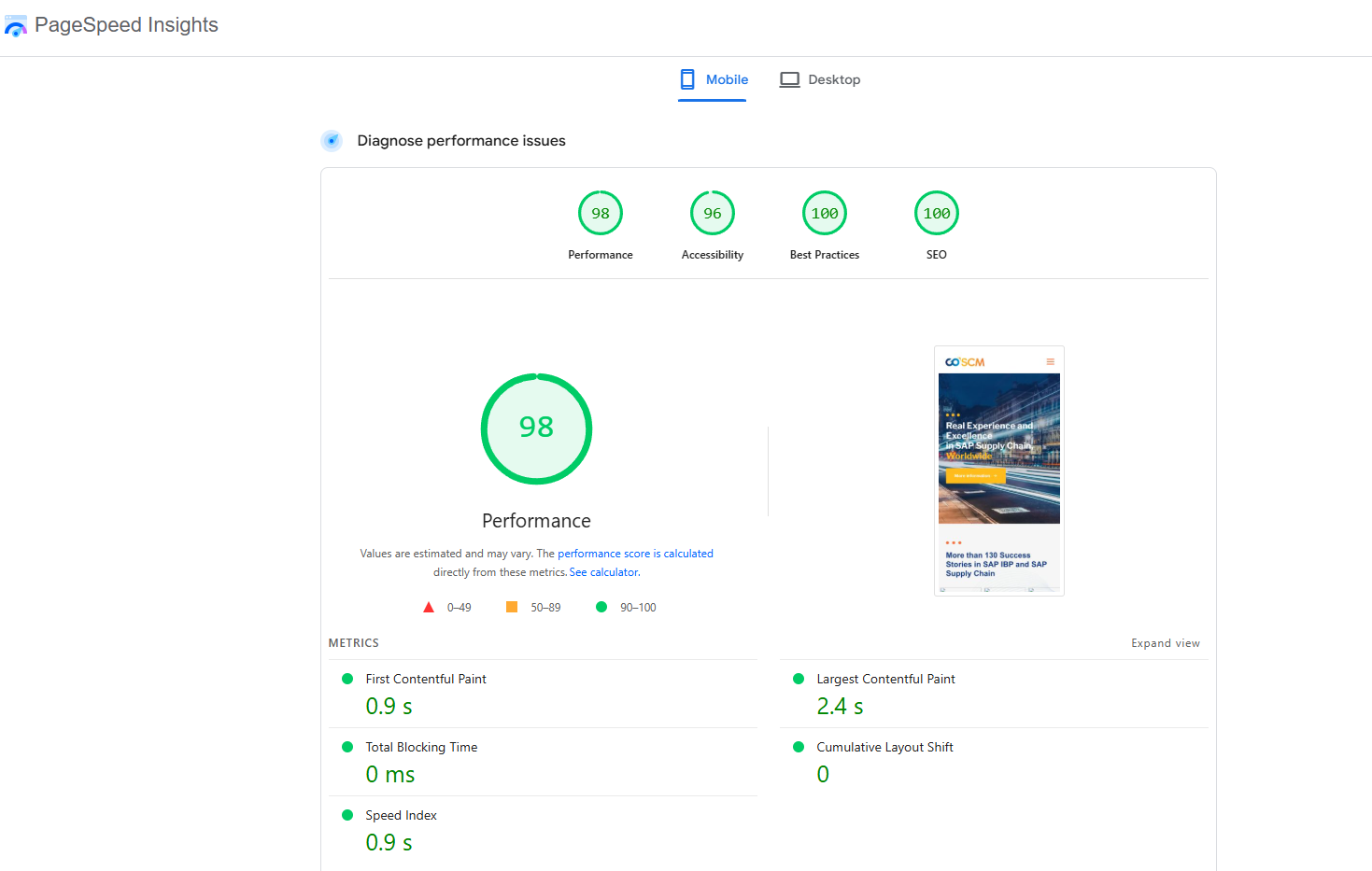This screenshot has width=1372, height=871.
Task: Open the performance score is calculated link
Action: click(x=635, y=554)
